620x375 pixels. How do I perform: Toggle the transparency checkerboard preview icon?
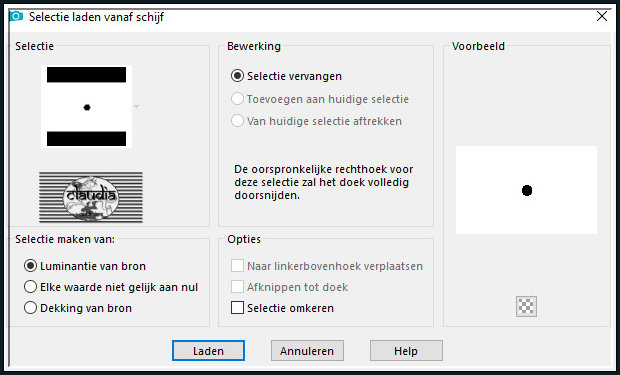click(526, 306)
